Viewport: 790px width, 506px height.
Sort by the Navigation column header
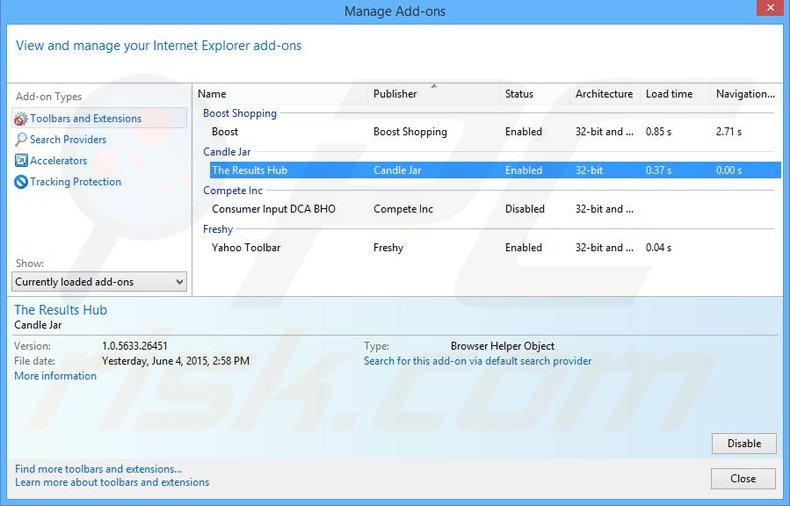(x=746, y=94)
